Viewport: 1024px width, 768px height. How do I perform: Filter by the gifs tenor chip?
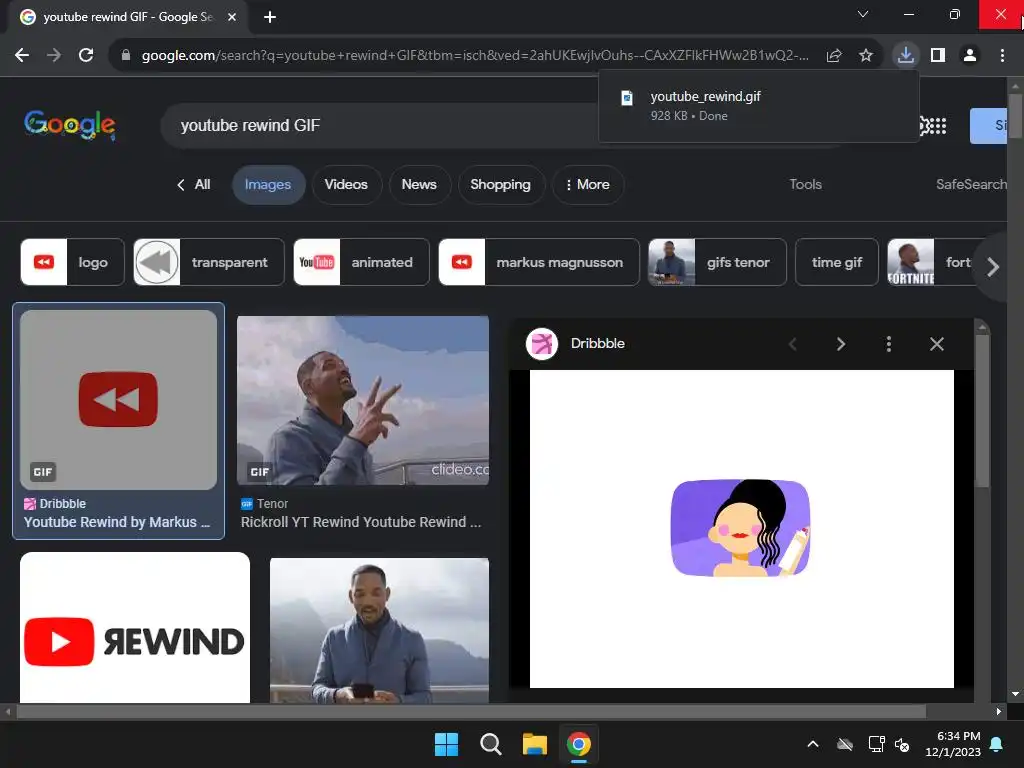coord(717,263)
